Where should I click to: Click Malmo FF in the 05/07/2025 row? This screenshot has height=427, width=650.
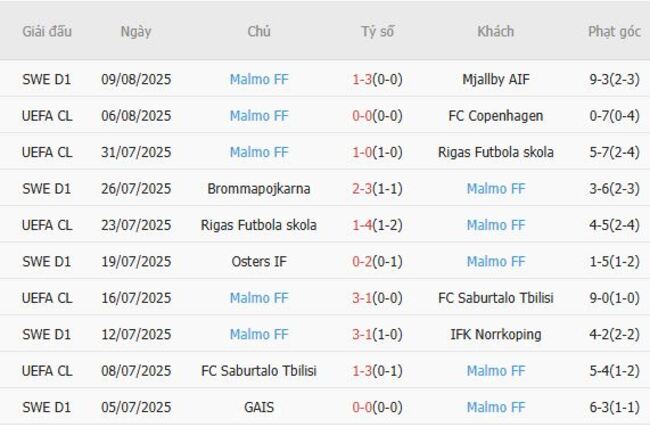coord(496,407)
